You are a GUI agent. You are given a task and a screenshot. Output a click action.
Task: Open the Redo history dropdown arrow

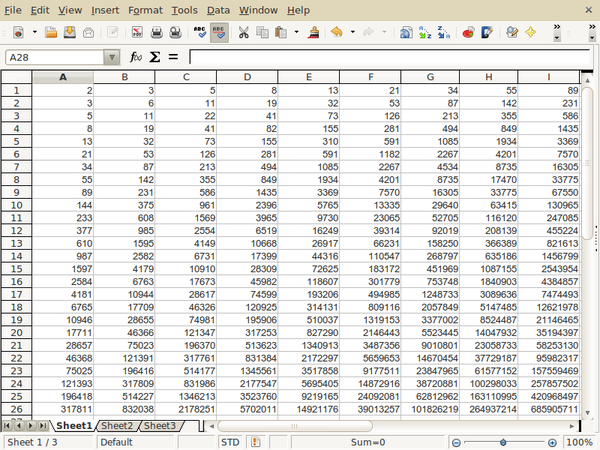384,33
